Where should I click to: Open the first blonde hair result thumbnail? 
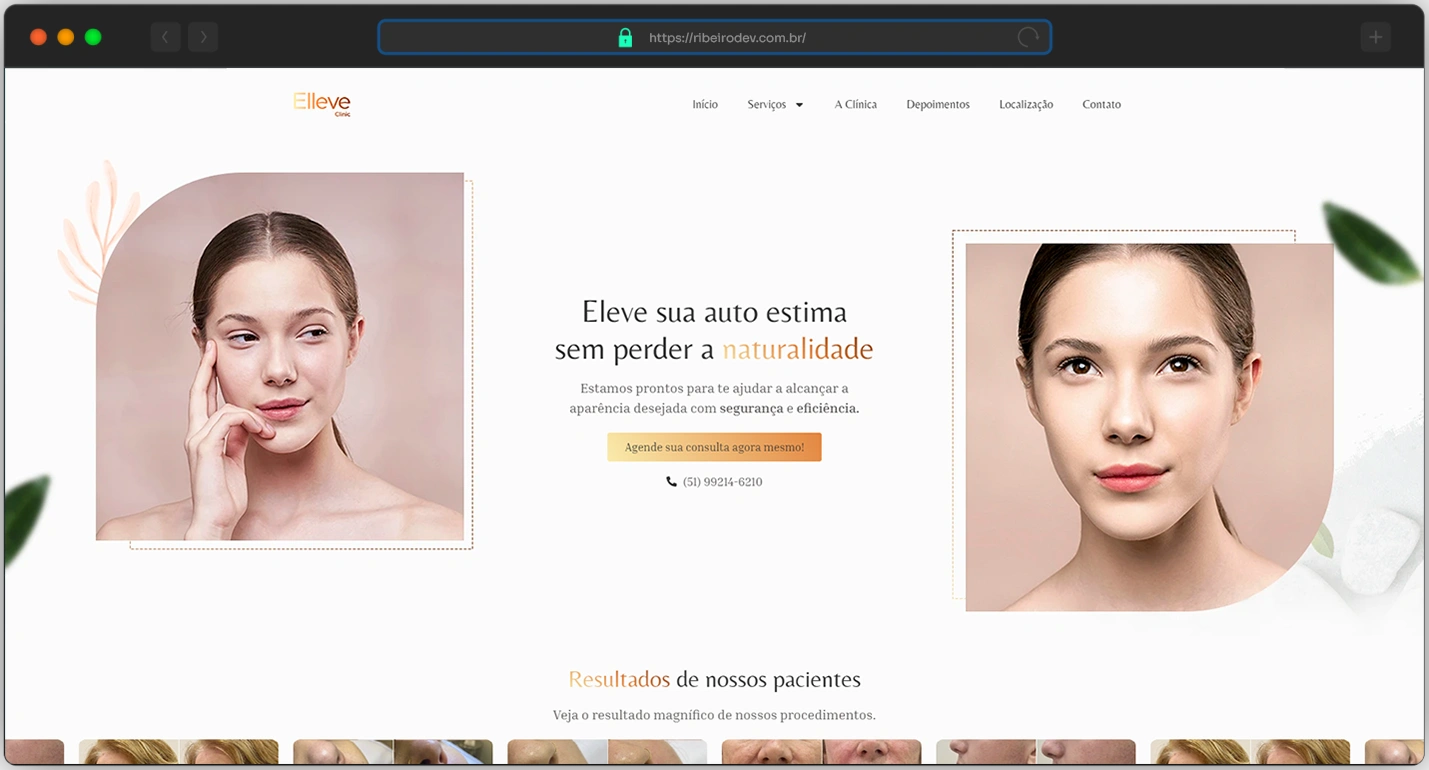(x=178, y=752)
